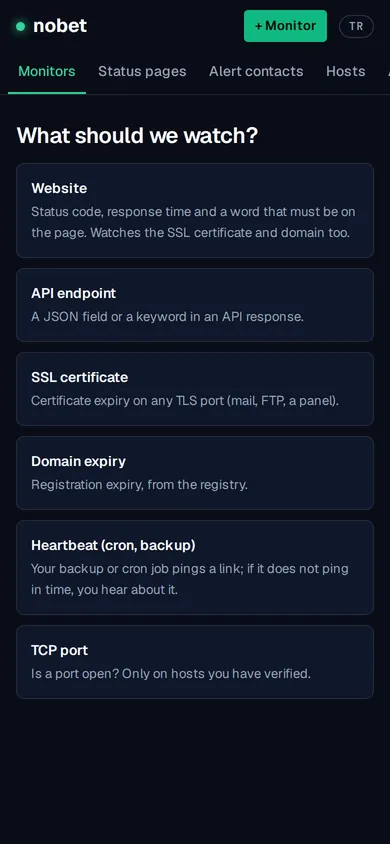Add a new monitor with + Monitor
This screenshot has height=844, width=390.
285,26
